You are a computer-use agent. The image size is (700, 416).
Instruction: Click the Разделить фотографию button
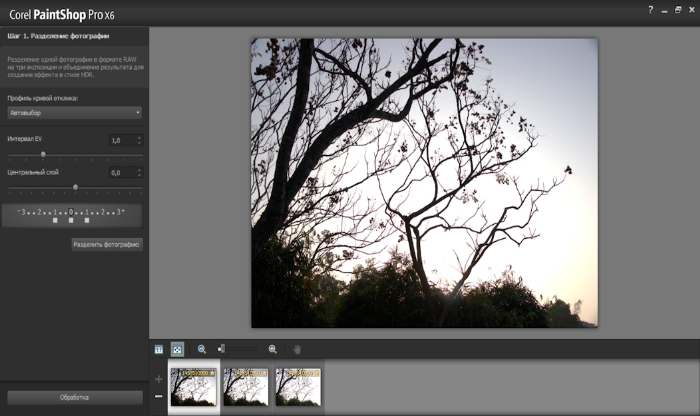[107, 244]
